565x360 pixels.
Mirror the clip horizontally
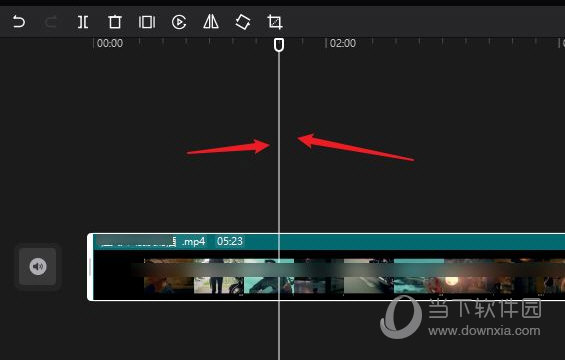coord(211,22)
